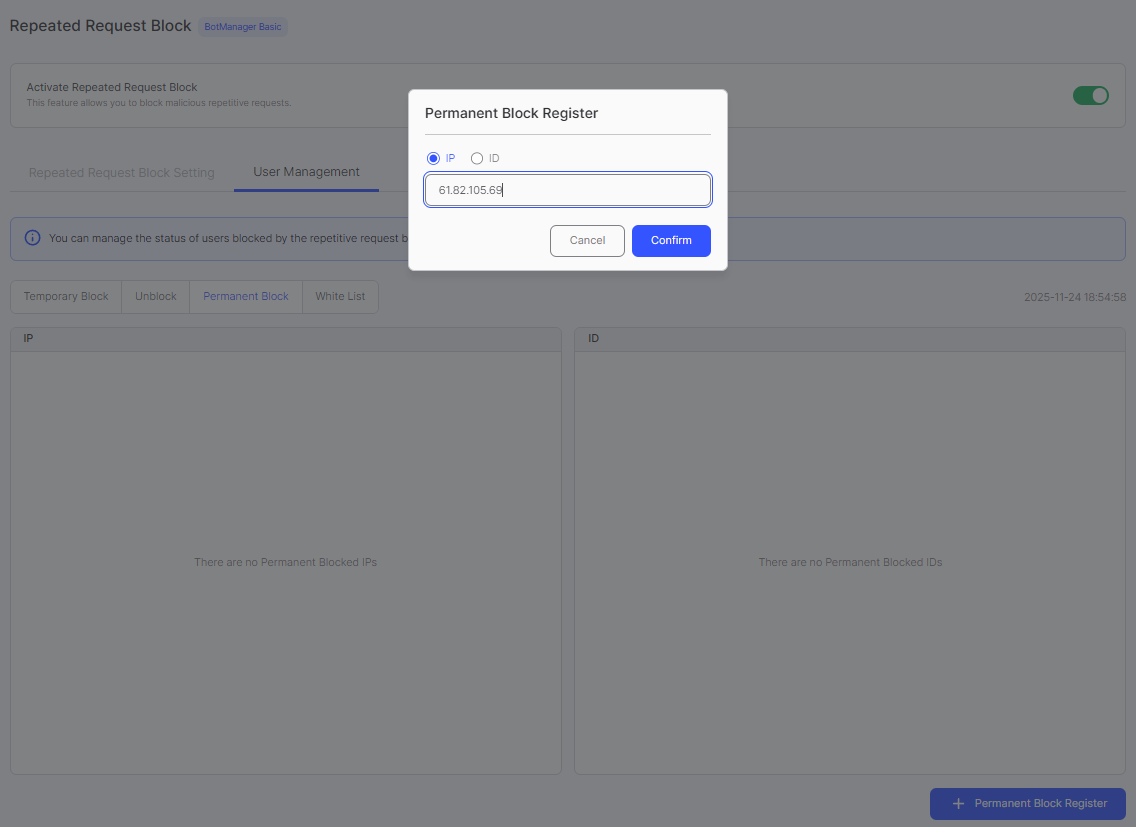Click the plus icon on Permanent Block Register button

click(959, 803)
